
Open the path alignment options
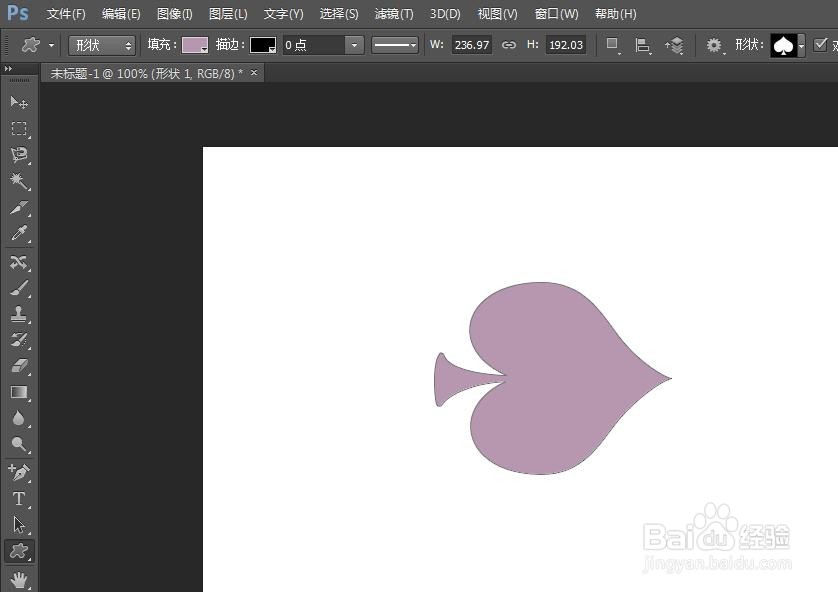coord(642,45)
